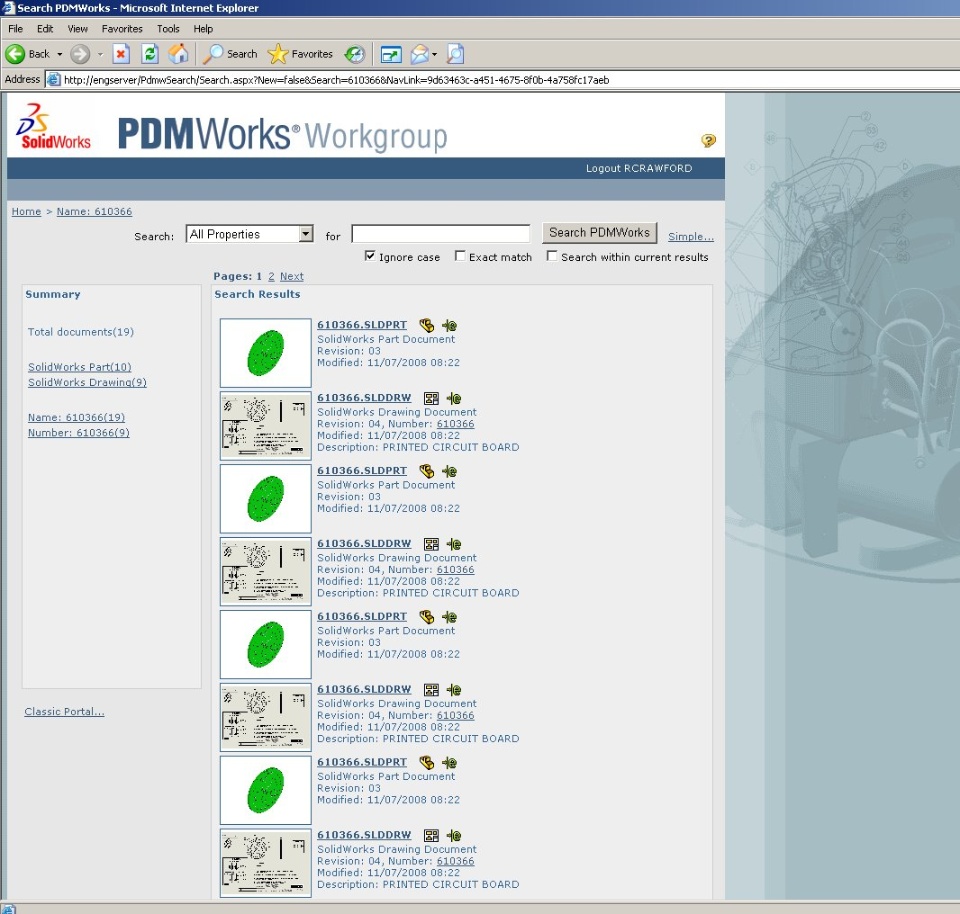The height and width of the screenshot is (914, 960).
Task: Enable Search within current results checkbox
Action: (552, 256)
